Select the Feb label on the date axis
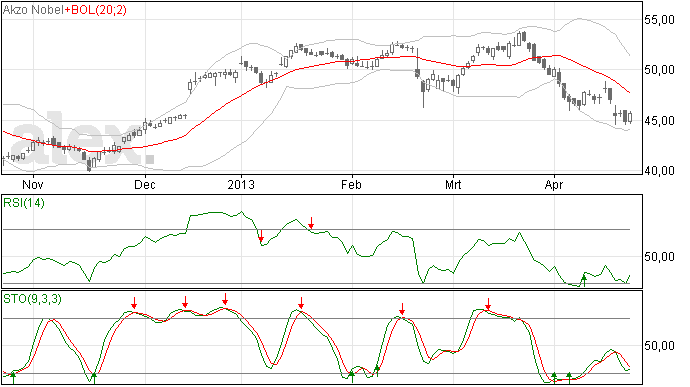The image size is (690, 387). tap(351, 184)
